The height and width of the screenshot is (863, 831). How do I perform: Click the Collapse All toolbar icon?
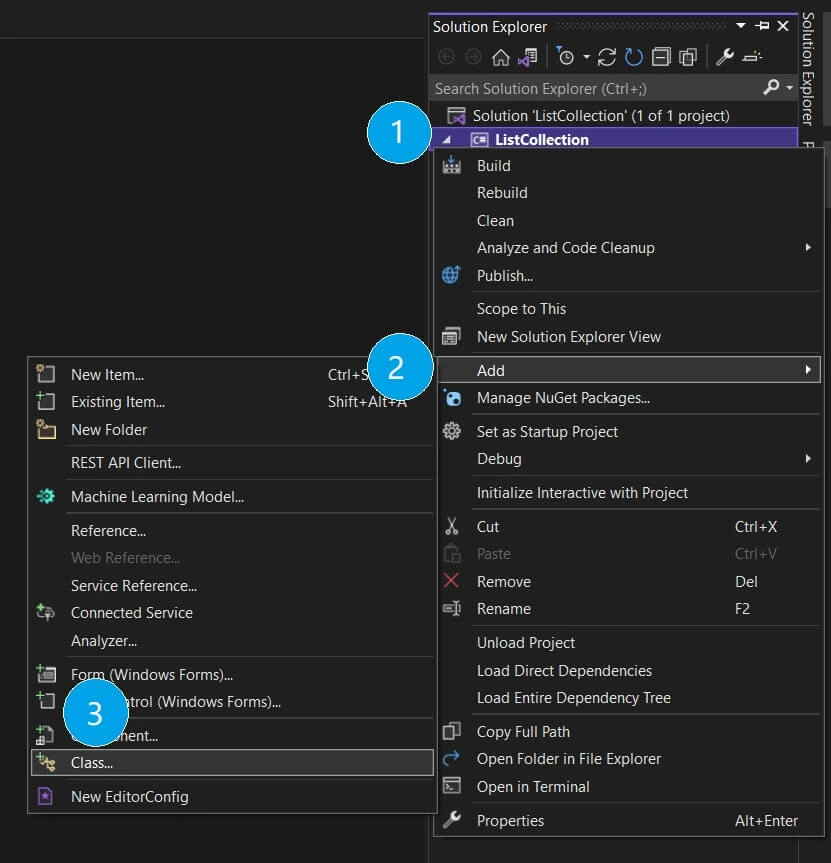661,57
